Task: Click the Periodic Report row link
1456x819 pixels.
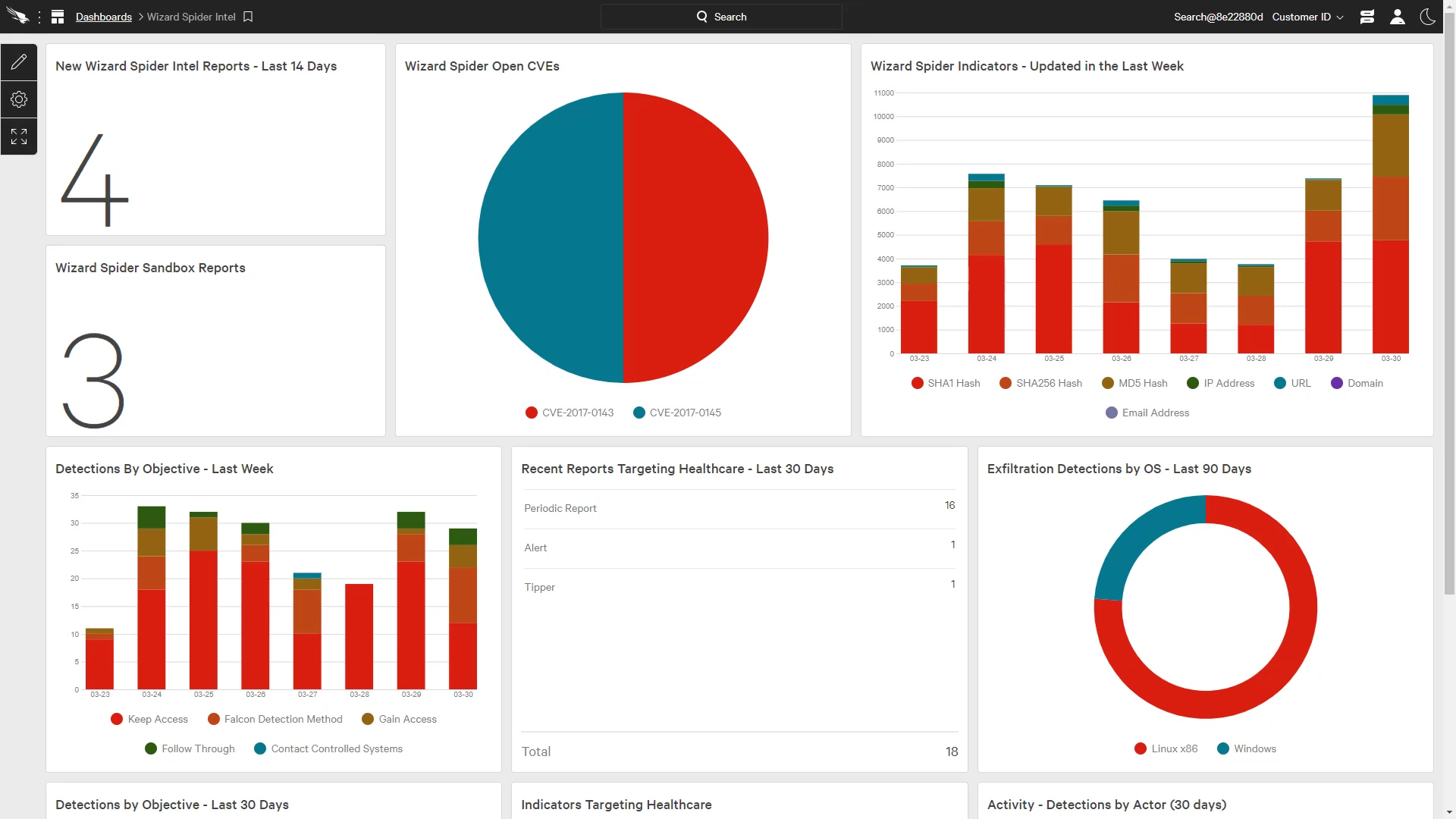Action: 739,507
